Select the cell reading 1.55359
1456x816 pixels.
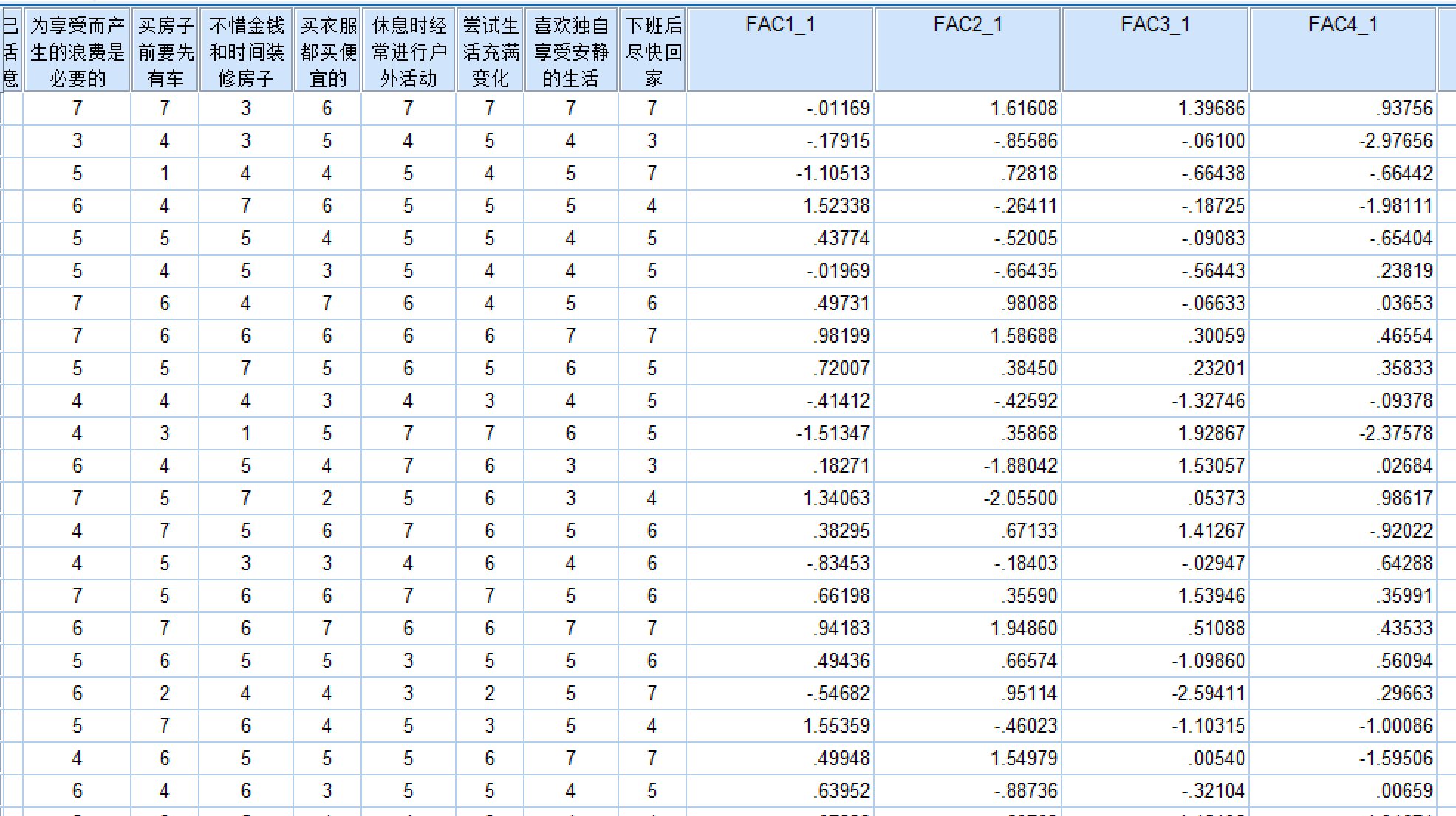click(x=780, y=726)
